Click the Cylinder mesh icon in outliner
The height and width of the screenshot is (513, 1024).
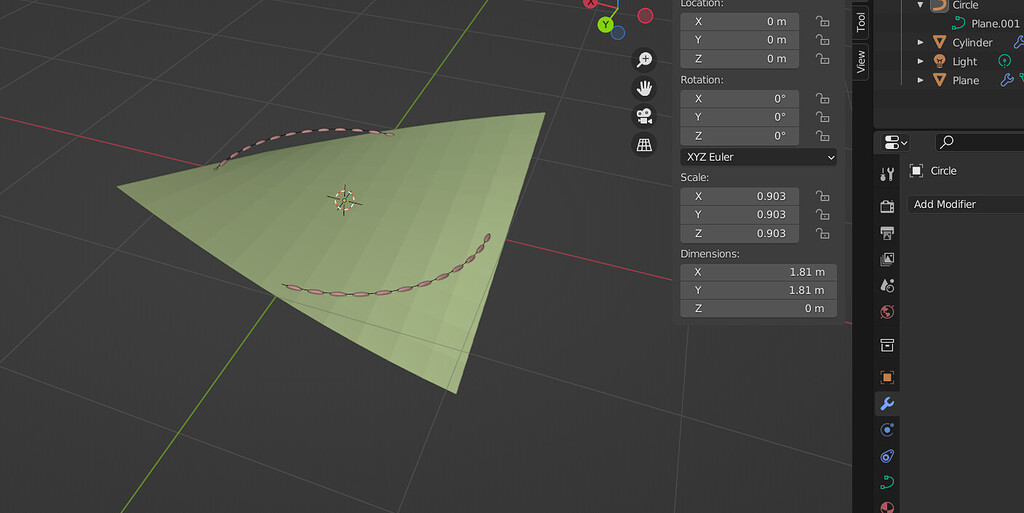[x=939, y=42]
